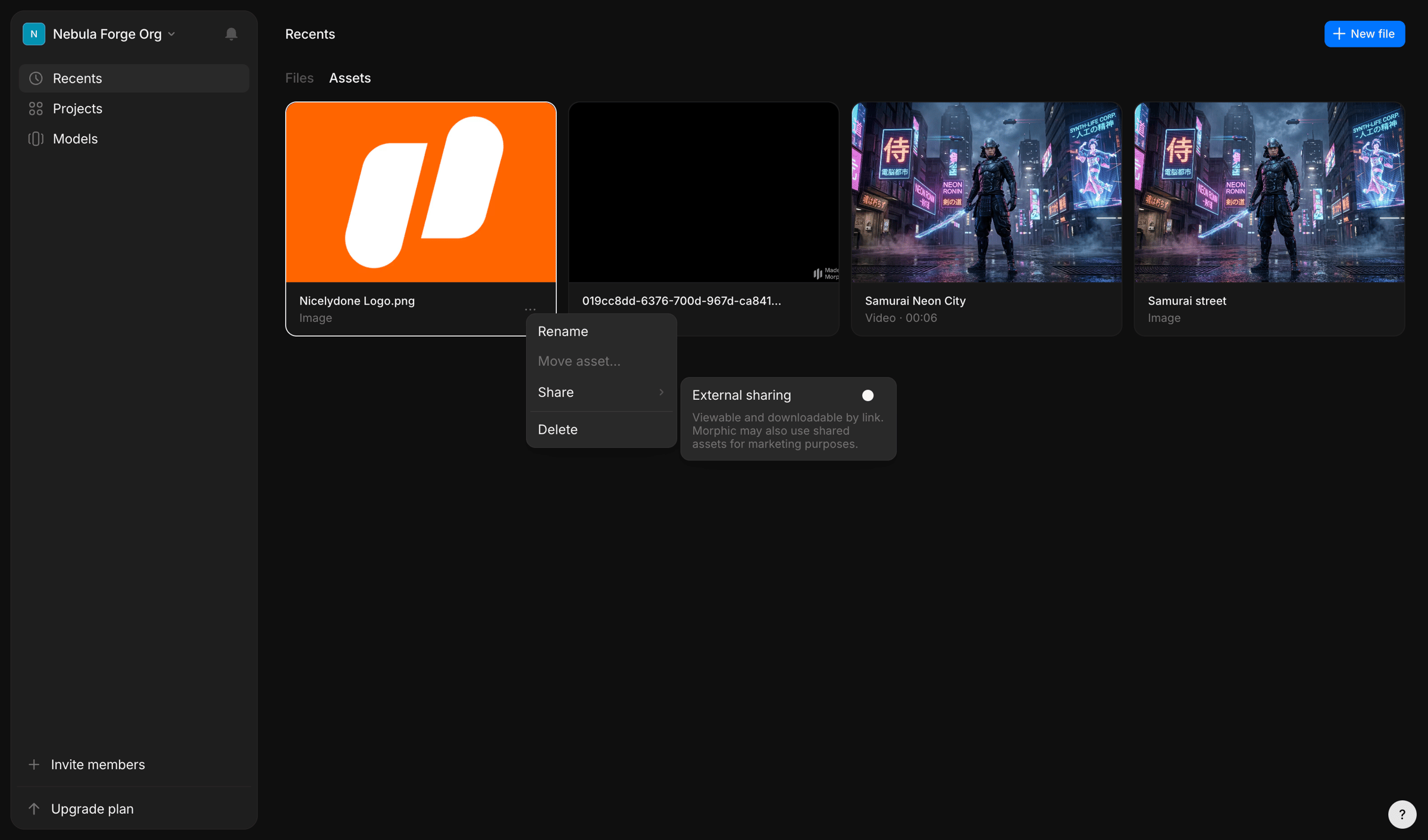The width and height of the screenshot is (1428, 840).
Task: Click the Samurai Neon City title
Action: click(x=915, y=300)
